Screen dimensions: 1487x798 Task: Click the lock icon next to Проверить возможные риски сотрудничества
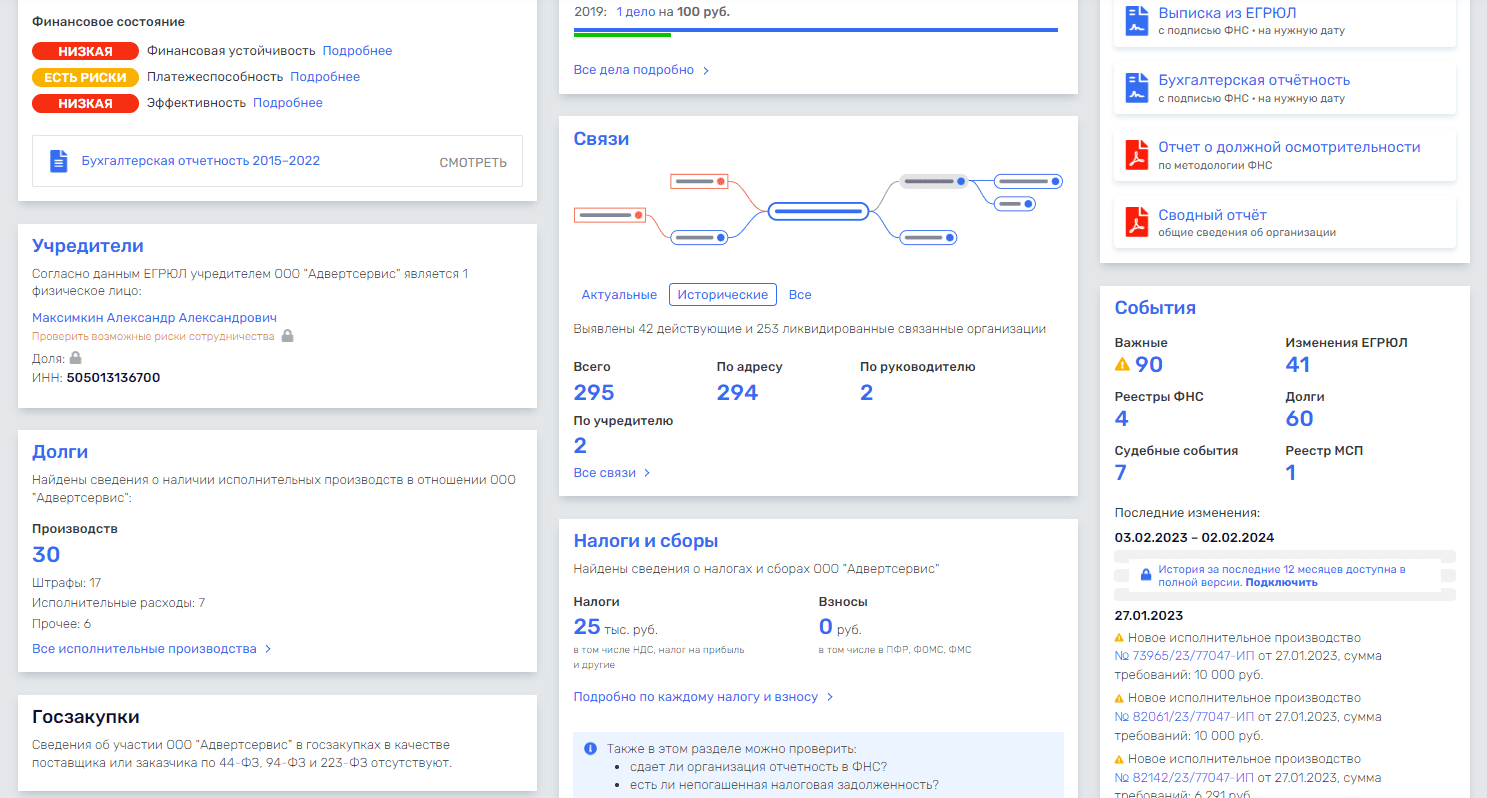pyautogui.click(x=288, y=337)
